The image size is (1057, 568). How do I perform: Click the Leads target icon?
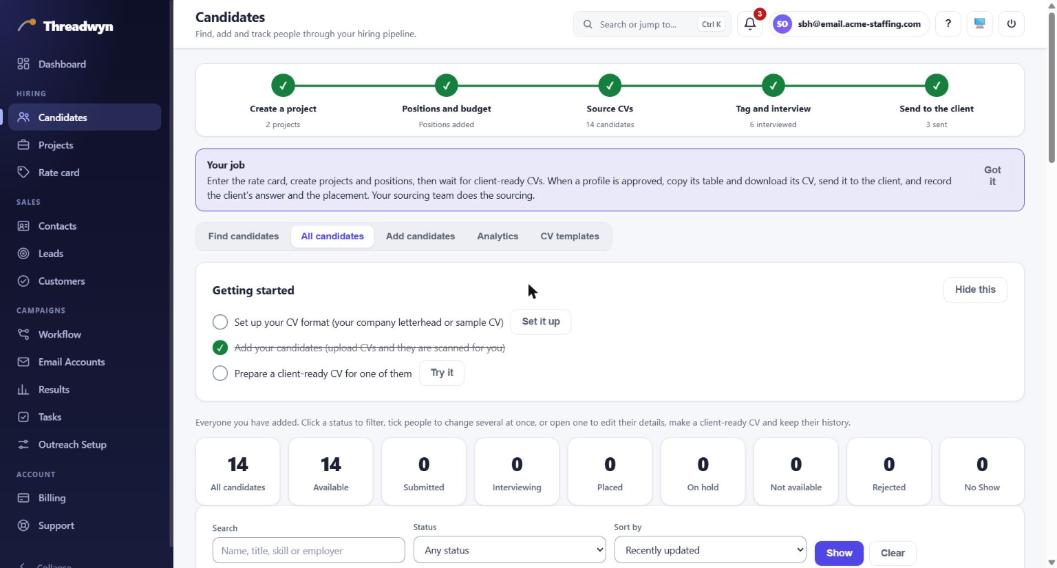(x=24, y=253)
